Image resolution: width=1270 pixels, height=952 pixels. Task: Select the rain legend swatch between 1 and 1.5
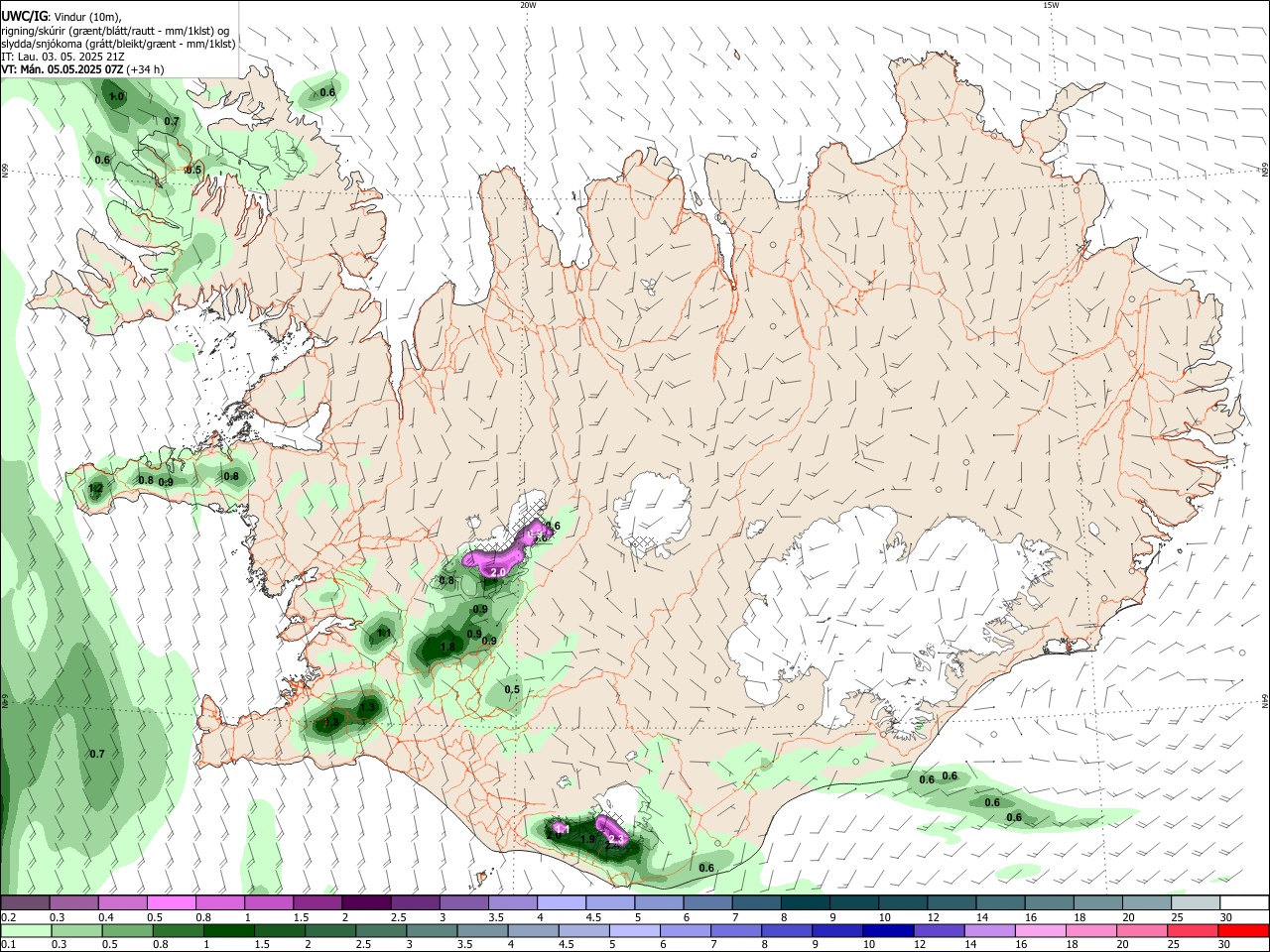[228, 930]
